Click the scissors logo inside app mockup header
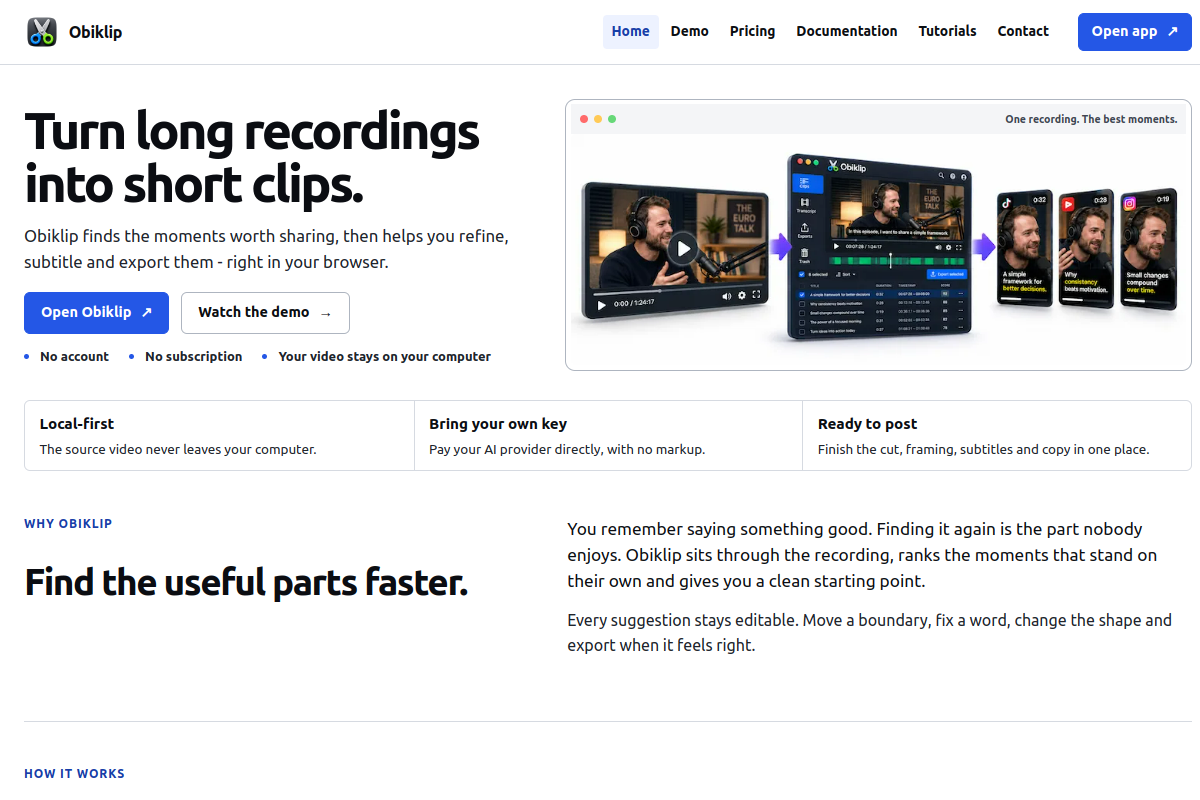1200x800 pixels. click(x=833, y=166)
